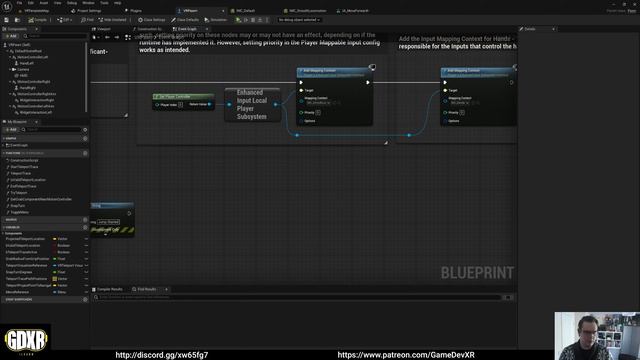The width and height of the screenshot is (640, 360).
Task: Collapse the Variables section
Action: [x=4, y=227]
